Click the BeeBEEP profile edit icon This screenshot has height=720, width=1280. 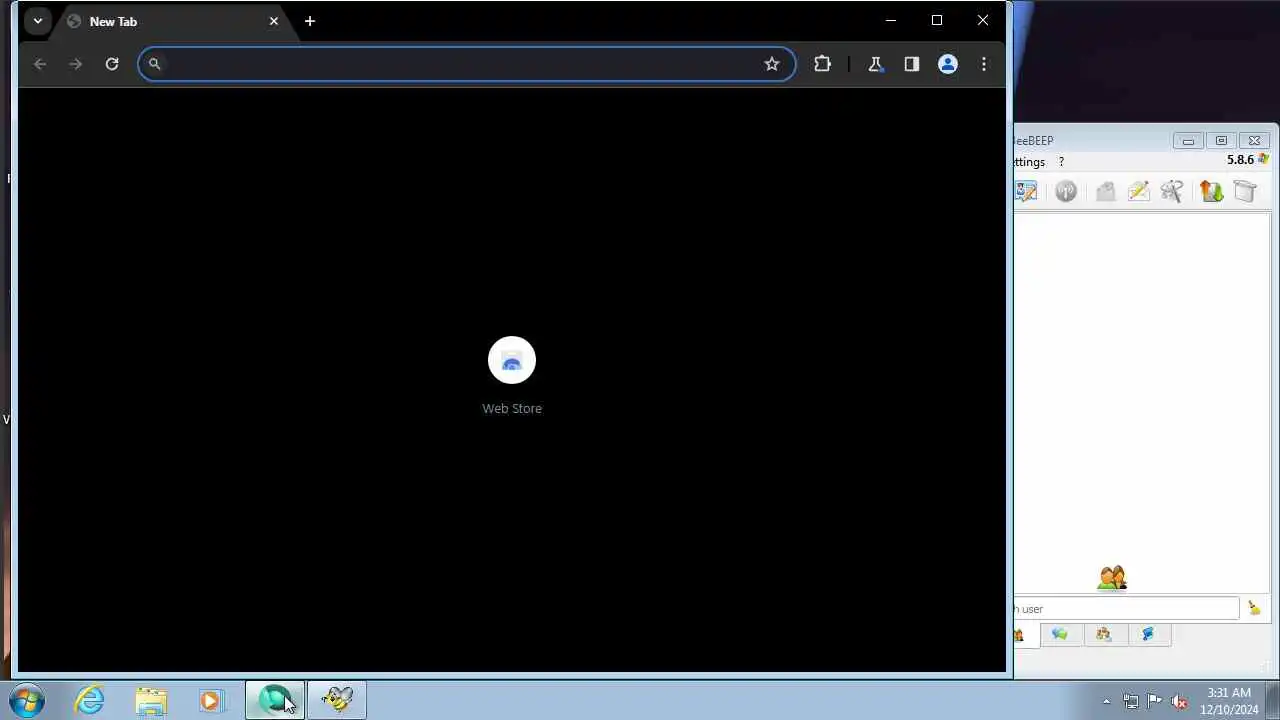tap(1026, 191)
